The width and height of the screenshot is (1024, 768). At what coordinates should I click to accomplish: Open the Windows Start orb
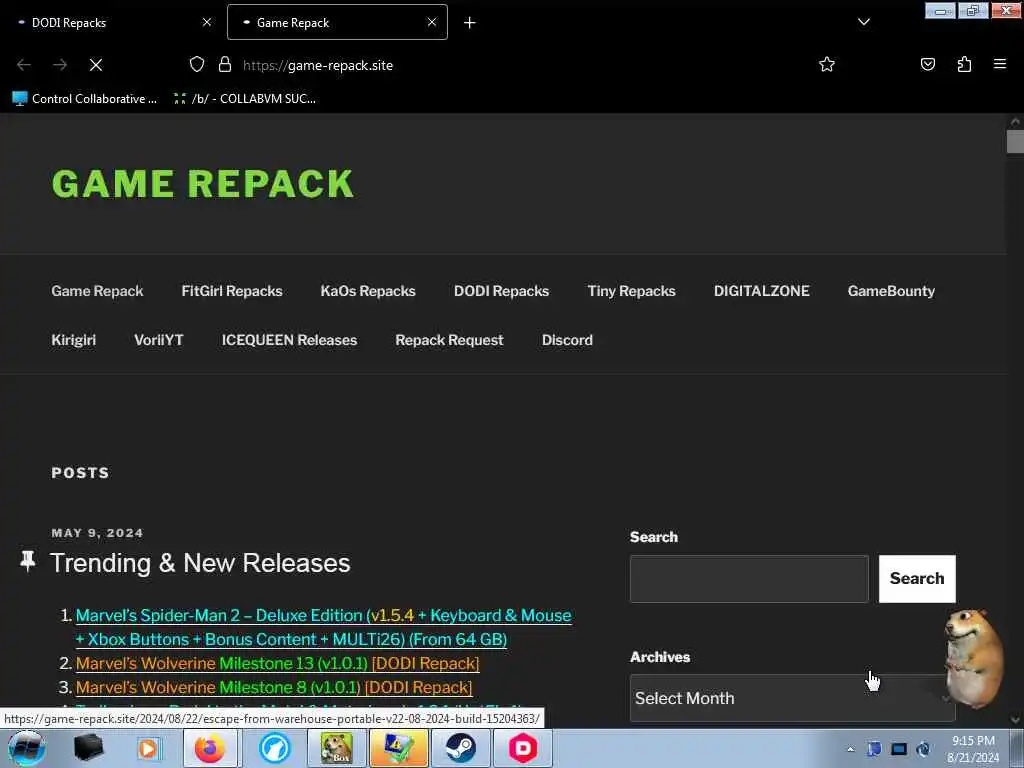tap(26, 748)
